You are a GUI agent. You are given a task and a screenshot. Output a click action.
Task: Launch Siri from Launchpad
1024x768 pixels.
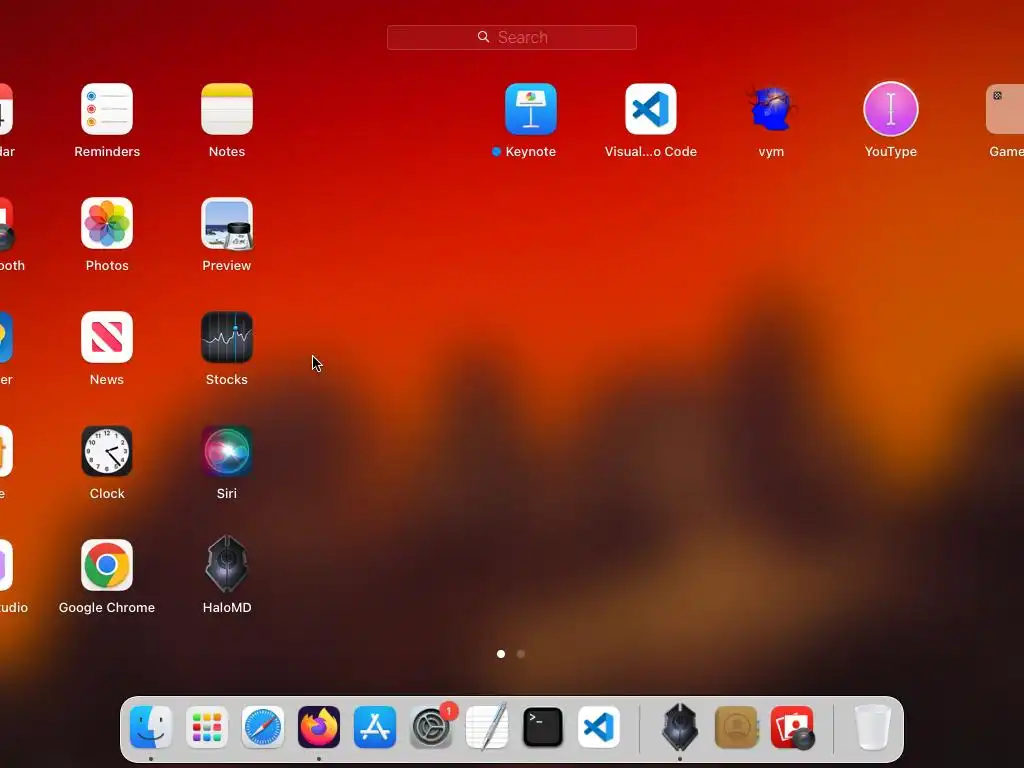tap(227, 451)
